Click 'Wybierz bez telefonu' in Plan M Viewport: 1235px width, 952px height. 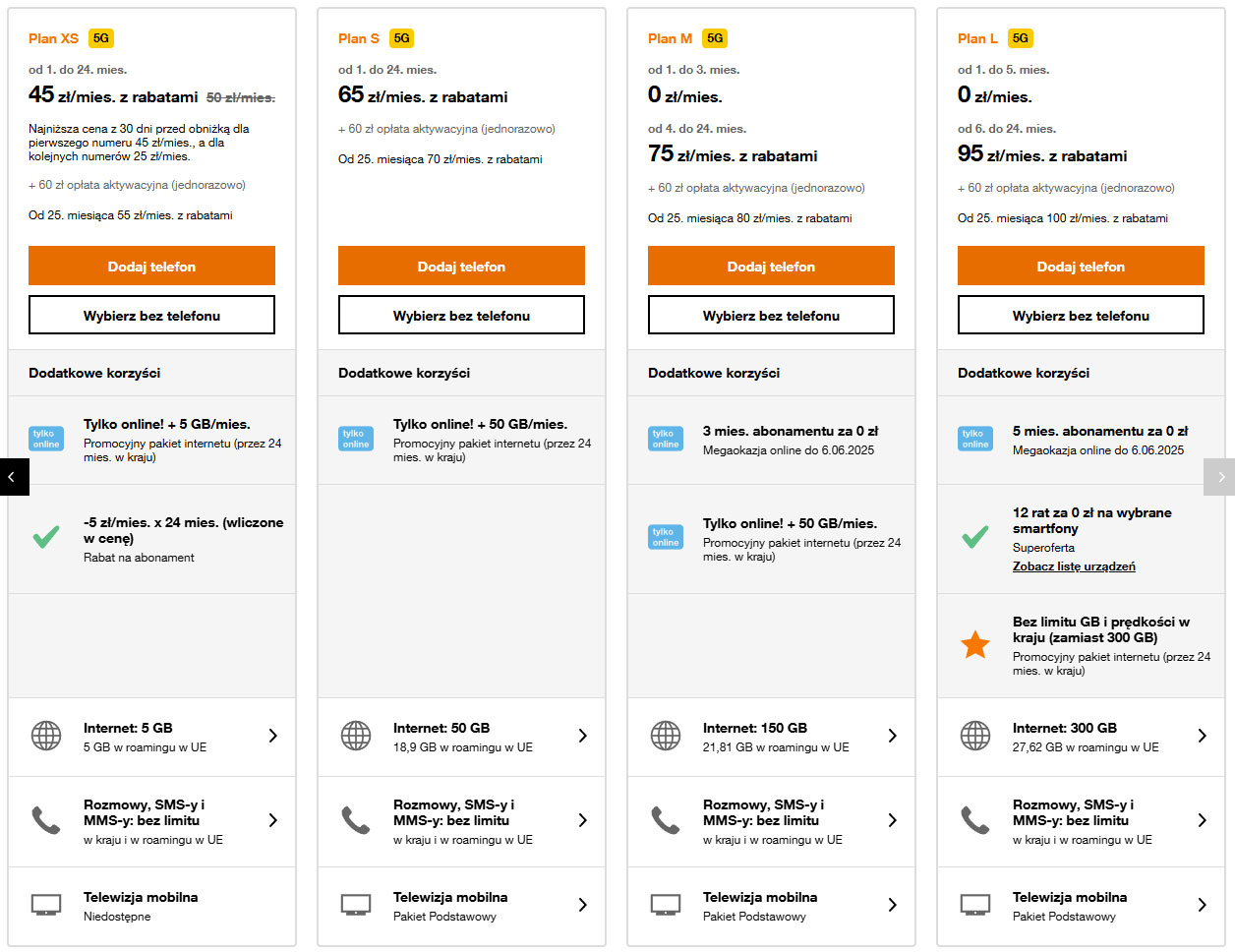point(771,316)
